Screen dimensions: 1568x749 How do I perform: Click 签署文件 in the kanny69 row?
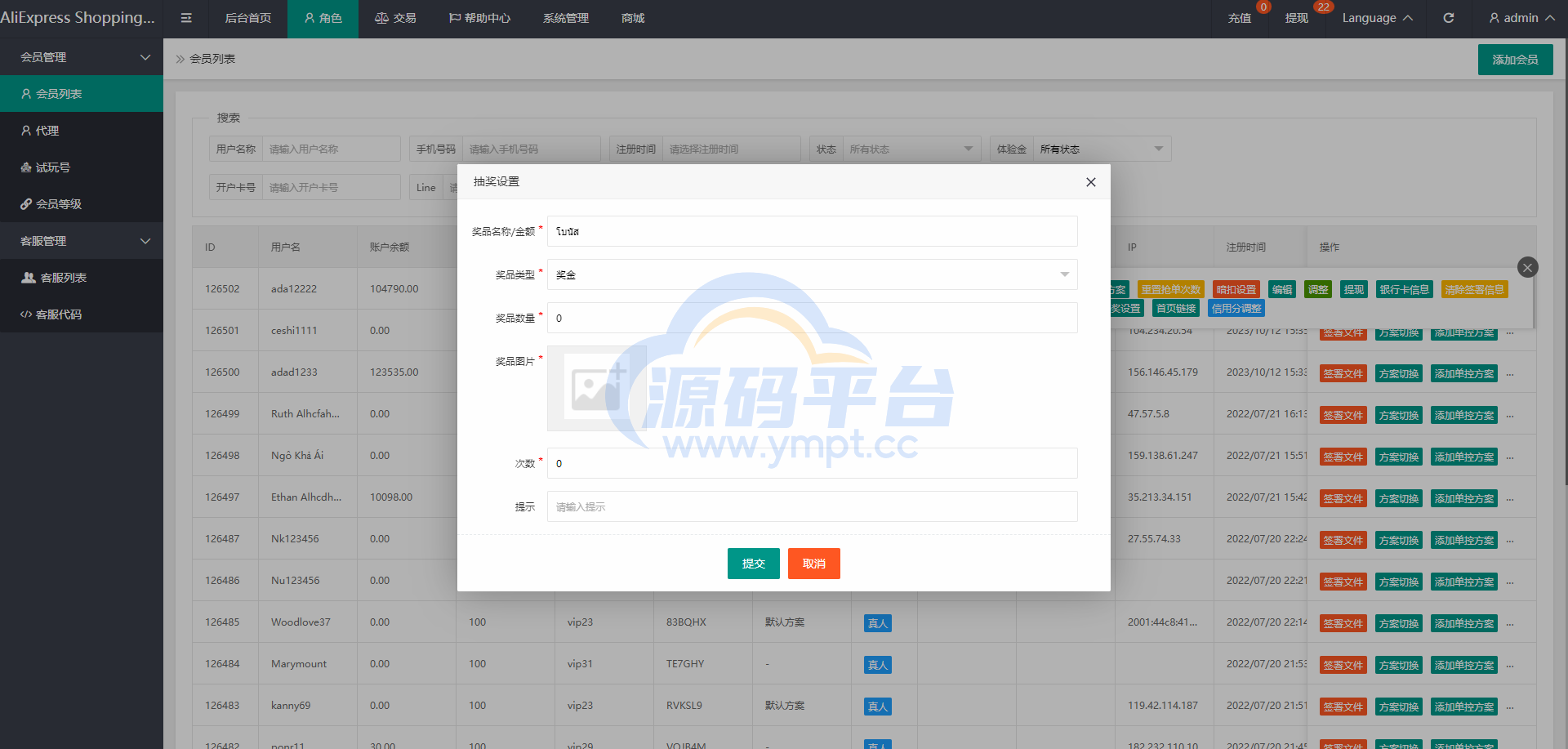pos(1343,707)
